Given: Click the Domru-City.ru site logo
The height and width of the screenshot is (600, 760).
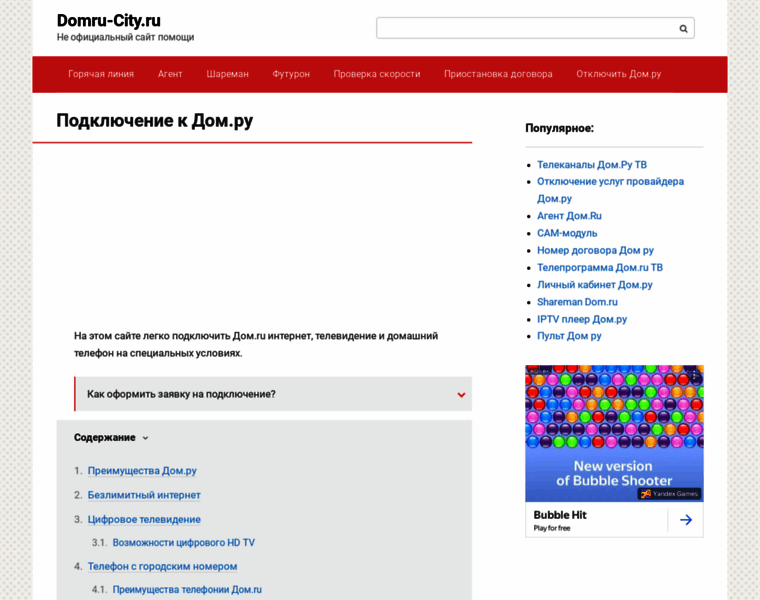Looking at the screenshot, I should click(109, 21).
